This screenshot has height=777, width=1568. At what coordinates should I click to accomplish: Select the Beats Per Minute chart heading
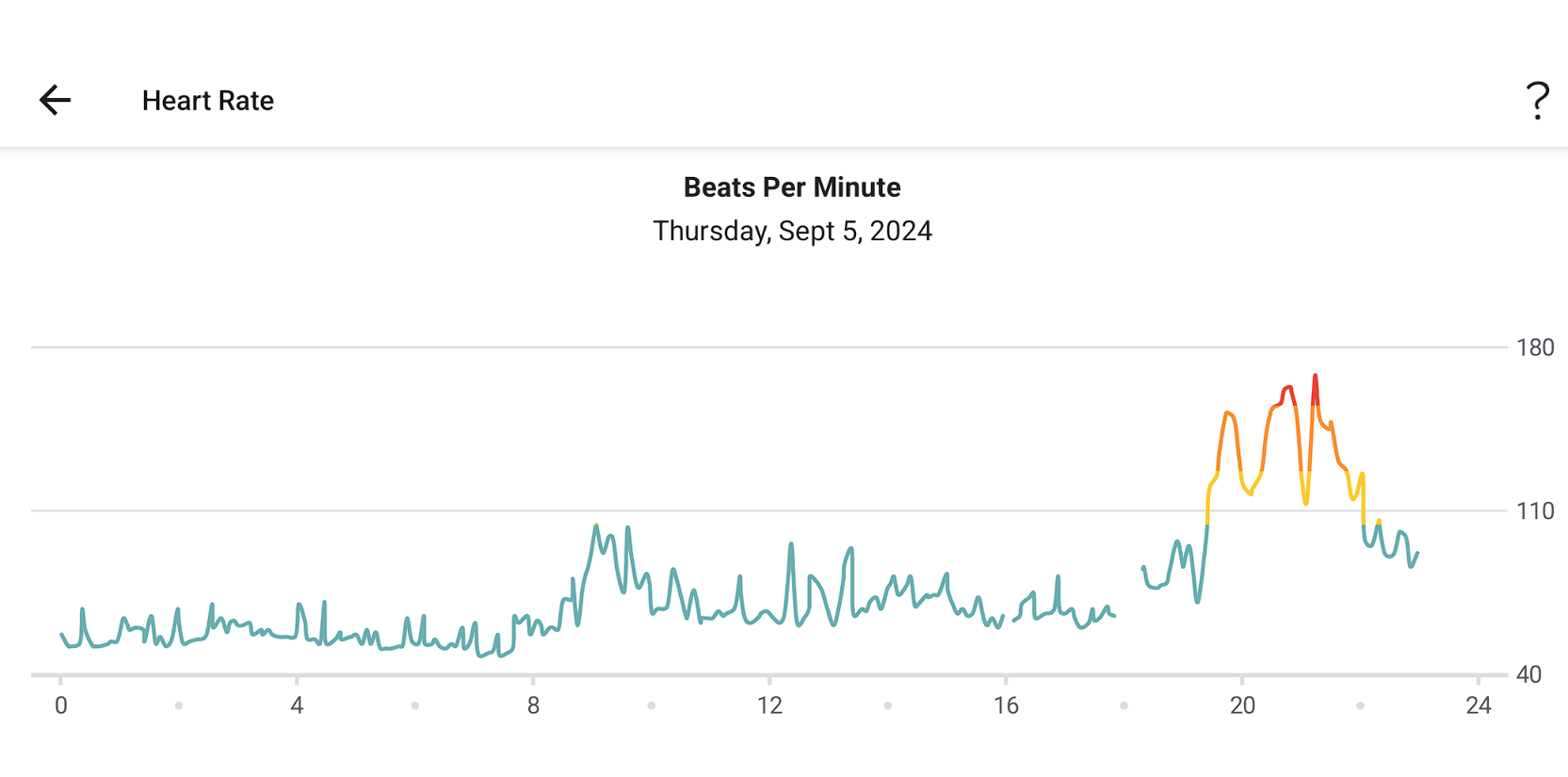point(792,187)
